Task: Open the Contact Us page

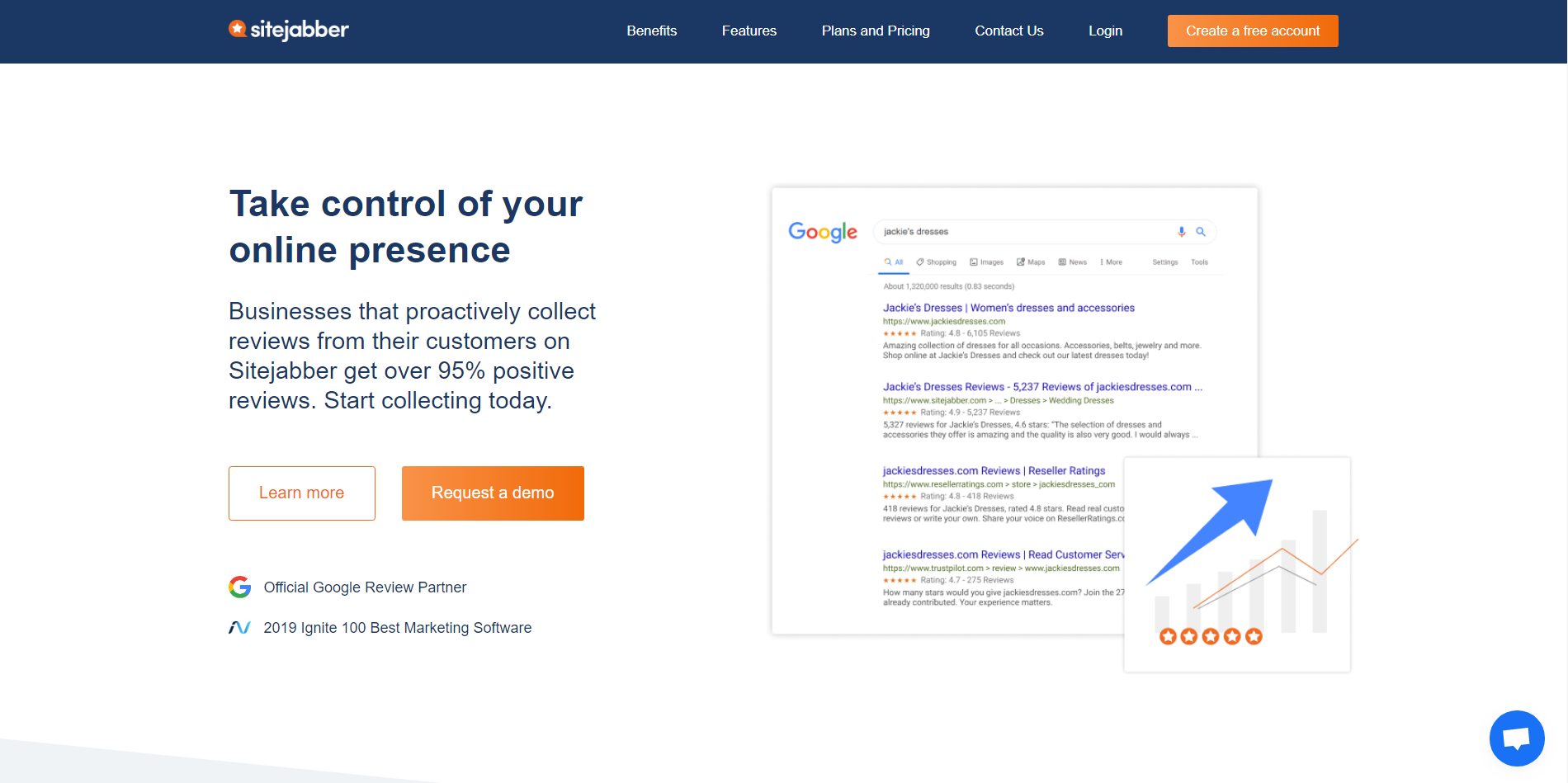Action: click(1008, 31)
